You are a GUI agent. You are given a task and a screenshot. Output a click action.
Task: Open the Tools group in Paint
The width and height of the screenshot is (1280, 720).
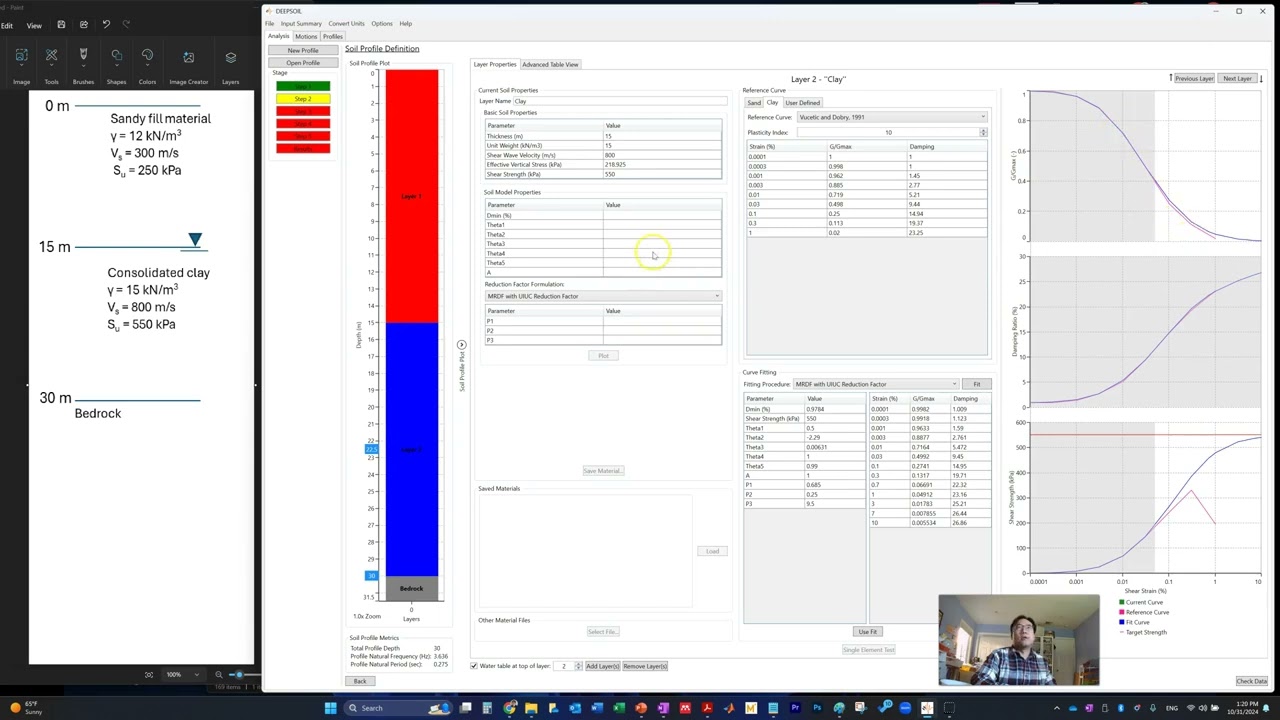51,64
